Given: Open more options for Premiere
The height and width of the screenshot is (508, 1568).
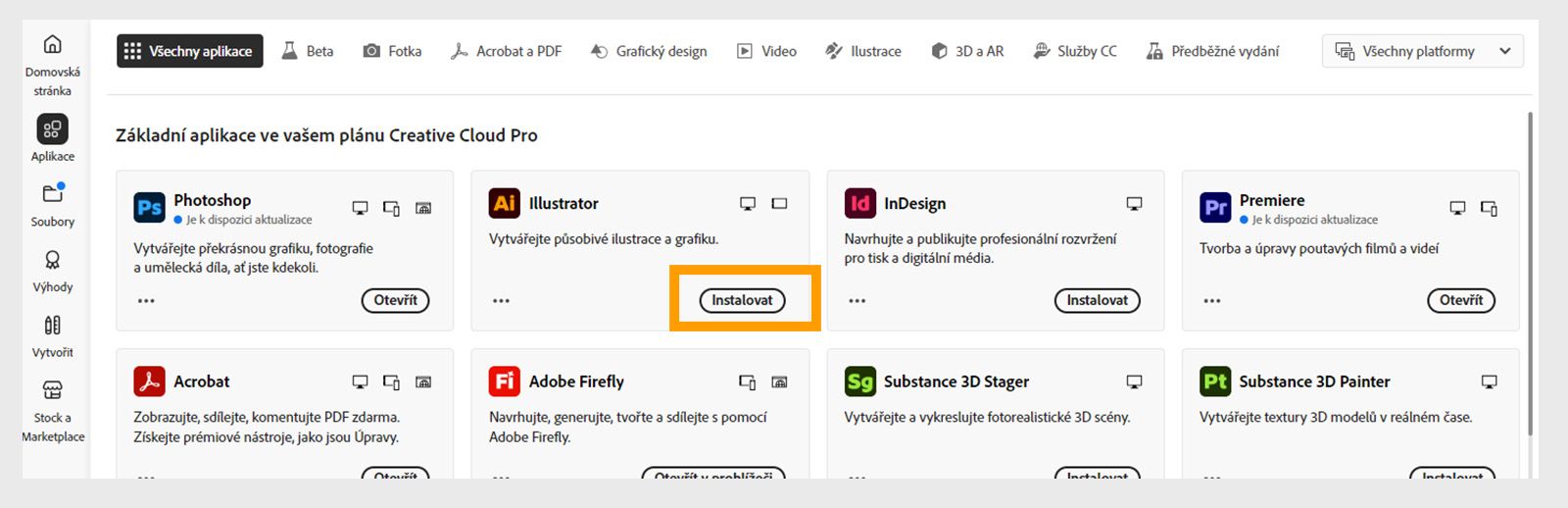Looking at the screenshot, I should click(x=1212, y=301).
